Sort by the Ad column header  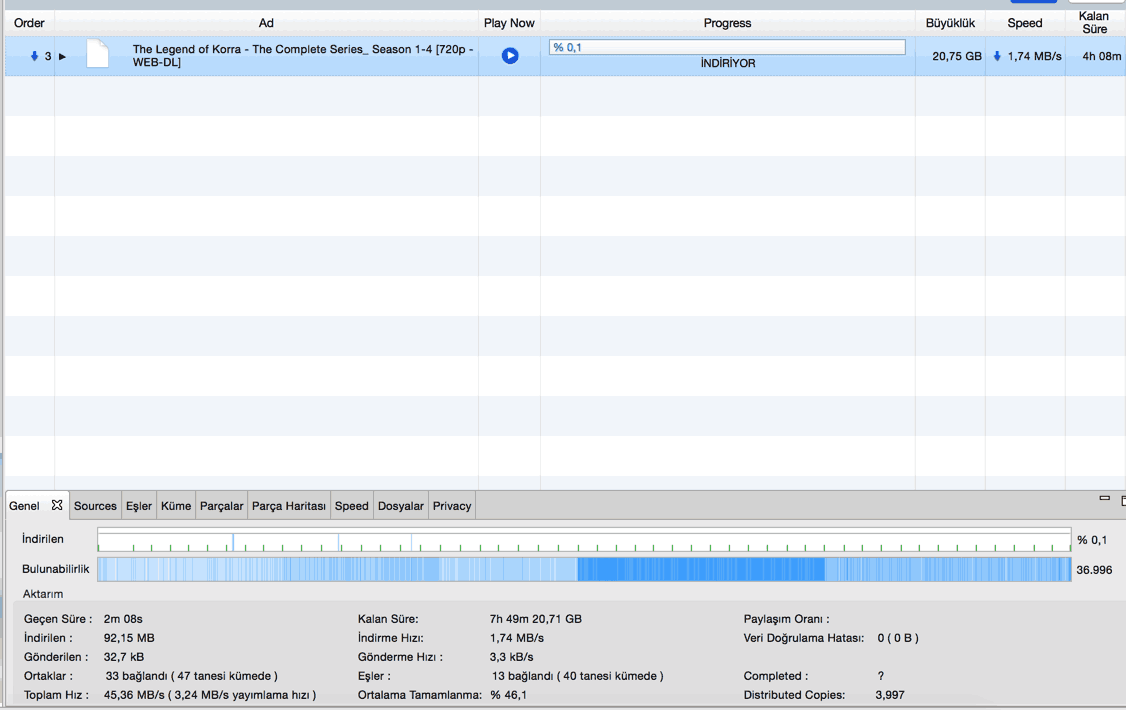click(266, 23)
